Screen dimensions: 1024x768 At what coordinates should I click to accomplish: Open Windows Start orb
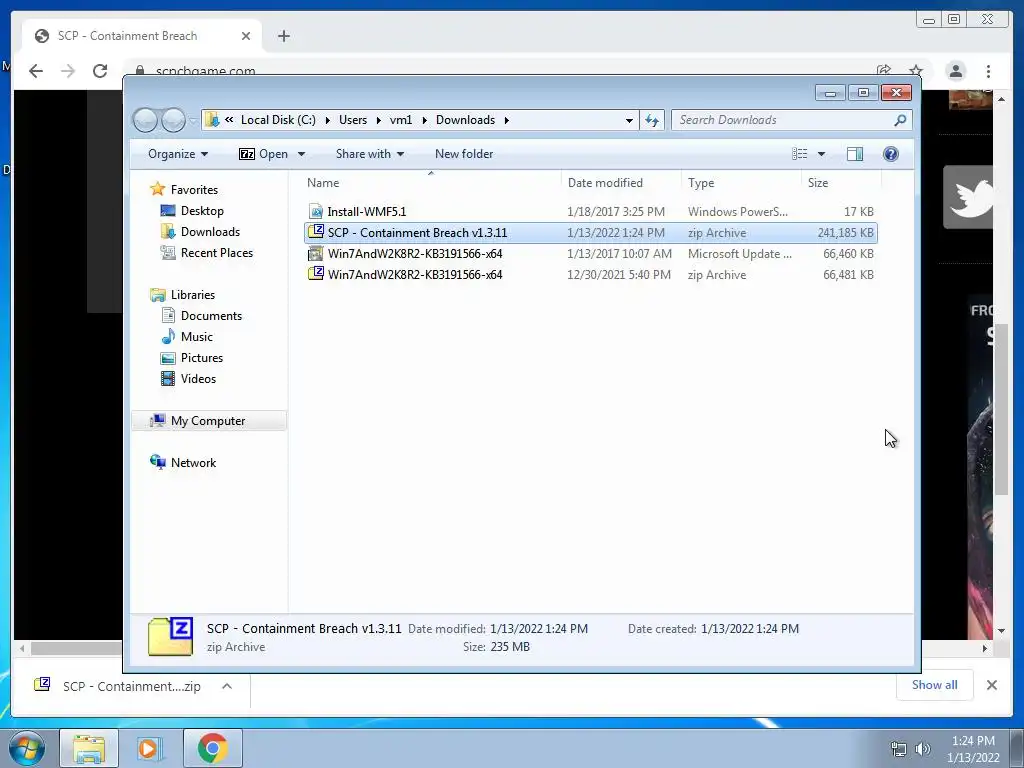(x=27, y=748)
